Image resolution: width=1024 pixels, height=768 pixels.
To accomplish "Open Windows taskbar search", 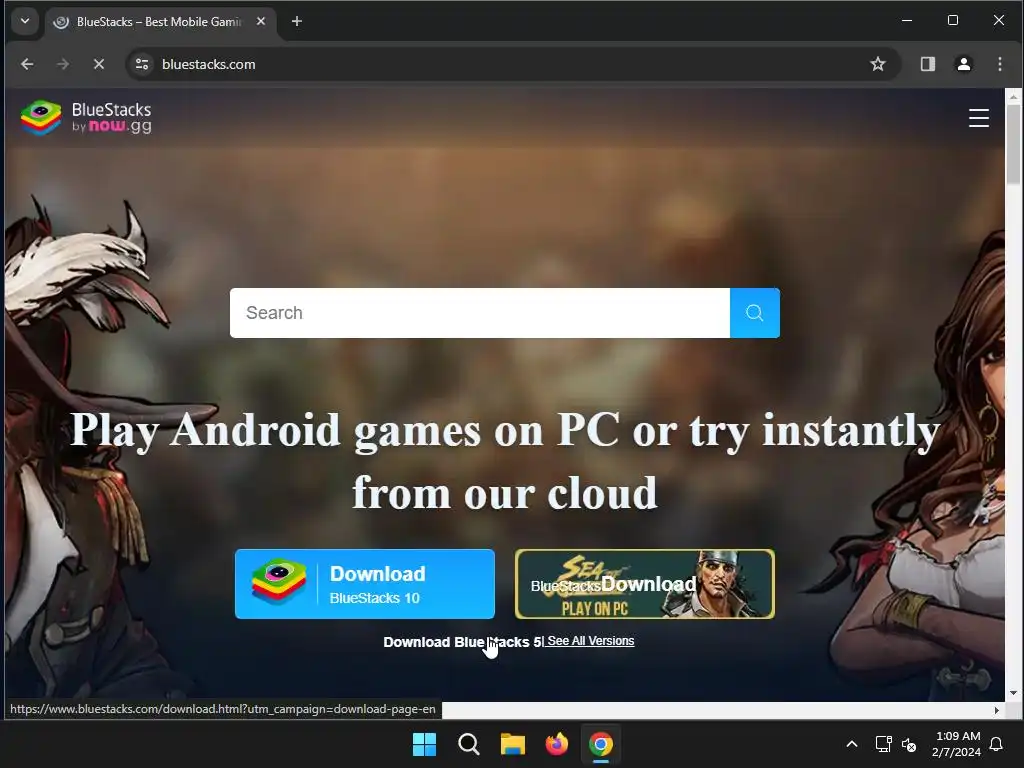I will 469,744.
